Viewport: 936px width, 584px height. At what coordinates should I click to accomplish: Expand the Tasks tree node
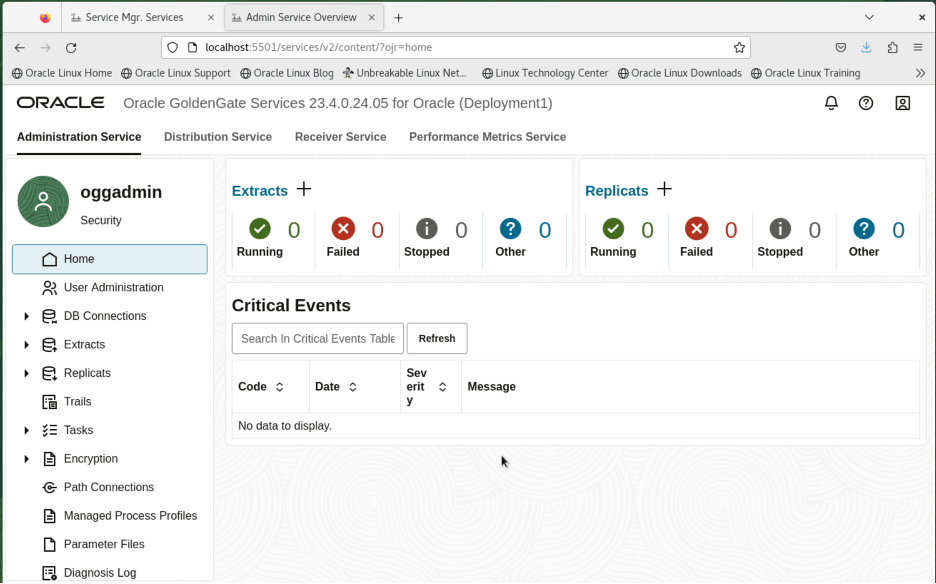pos(26,431)
